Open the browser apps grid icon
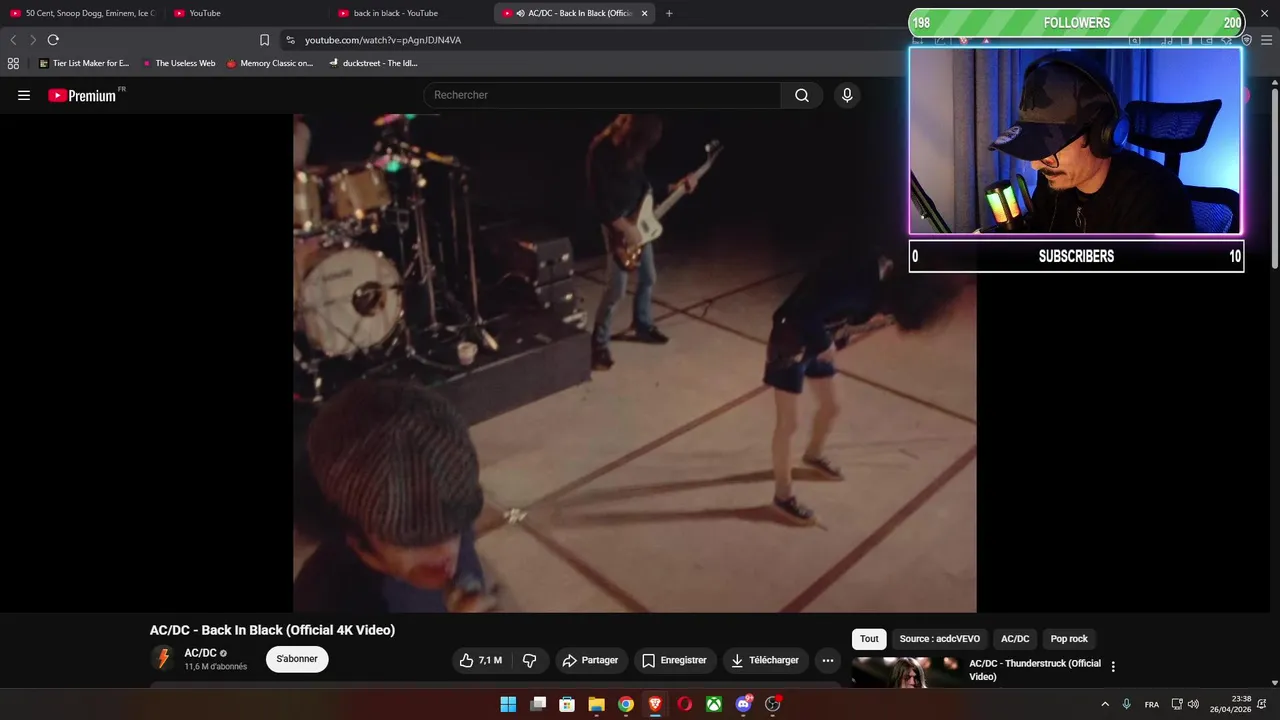 coord(13,63)
